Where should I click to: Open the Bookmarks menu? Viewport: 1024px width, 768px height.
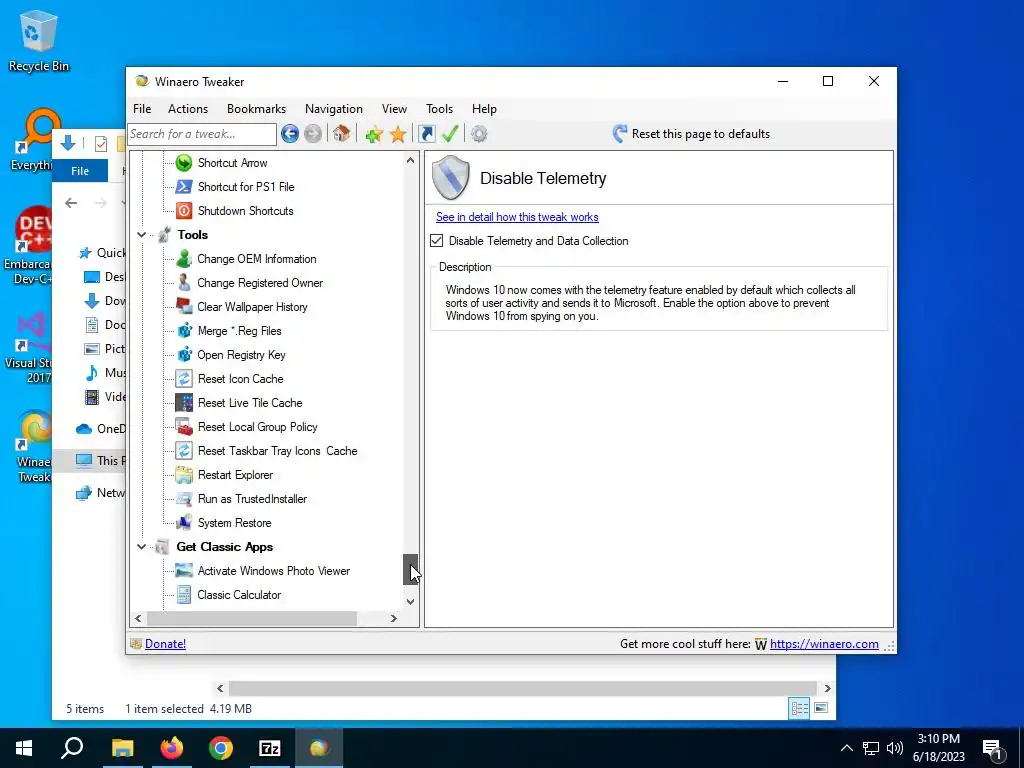click(x=256, y=109)
